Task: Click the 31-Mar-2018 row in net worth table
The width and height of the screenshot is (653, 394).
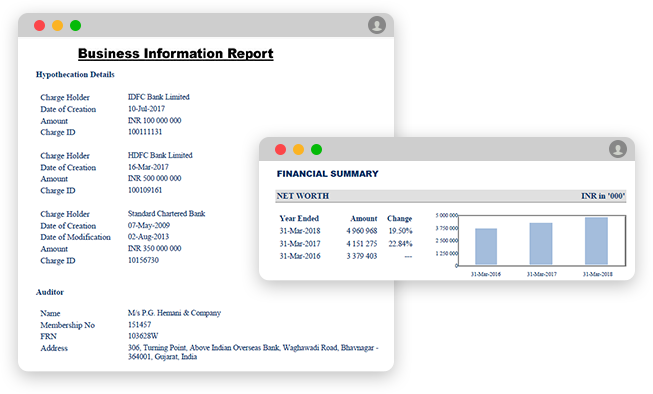Action: pos(346,231)
